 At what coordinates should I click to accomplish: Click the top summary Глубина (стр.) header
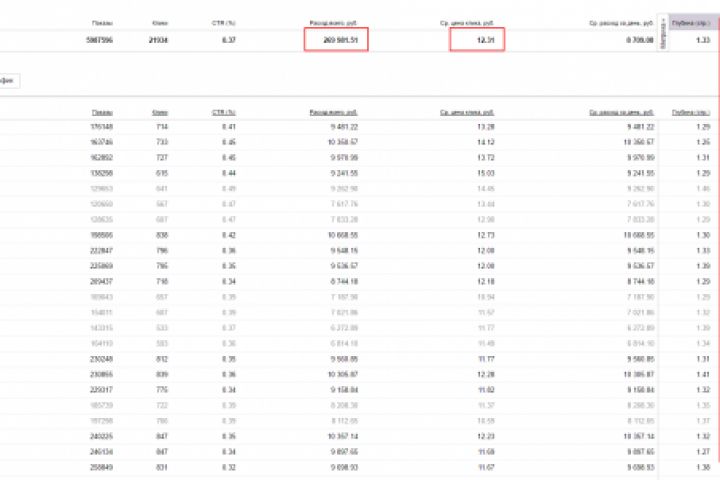[691, 23]
